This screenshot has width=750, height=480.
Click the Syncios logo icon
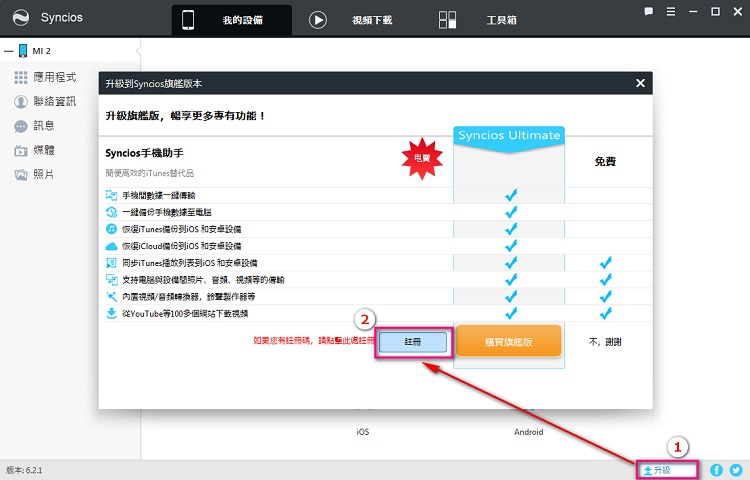coord(21,18)
